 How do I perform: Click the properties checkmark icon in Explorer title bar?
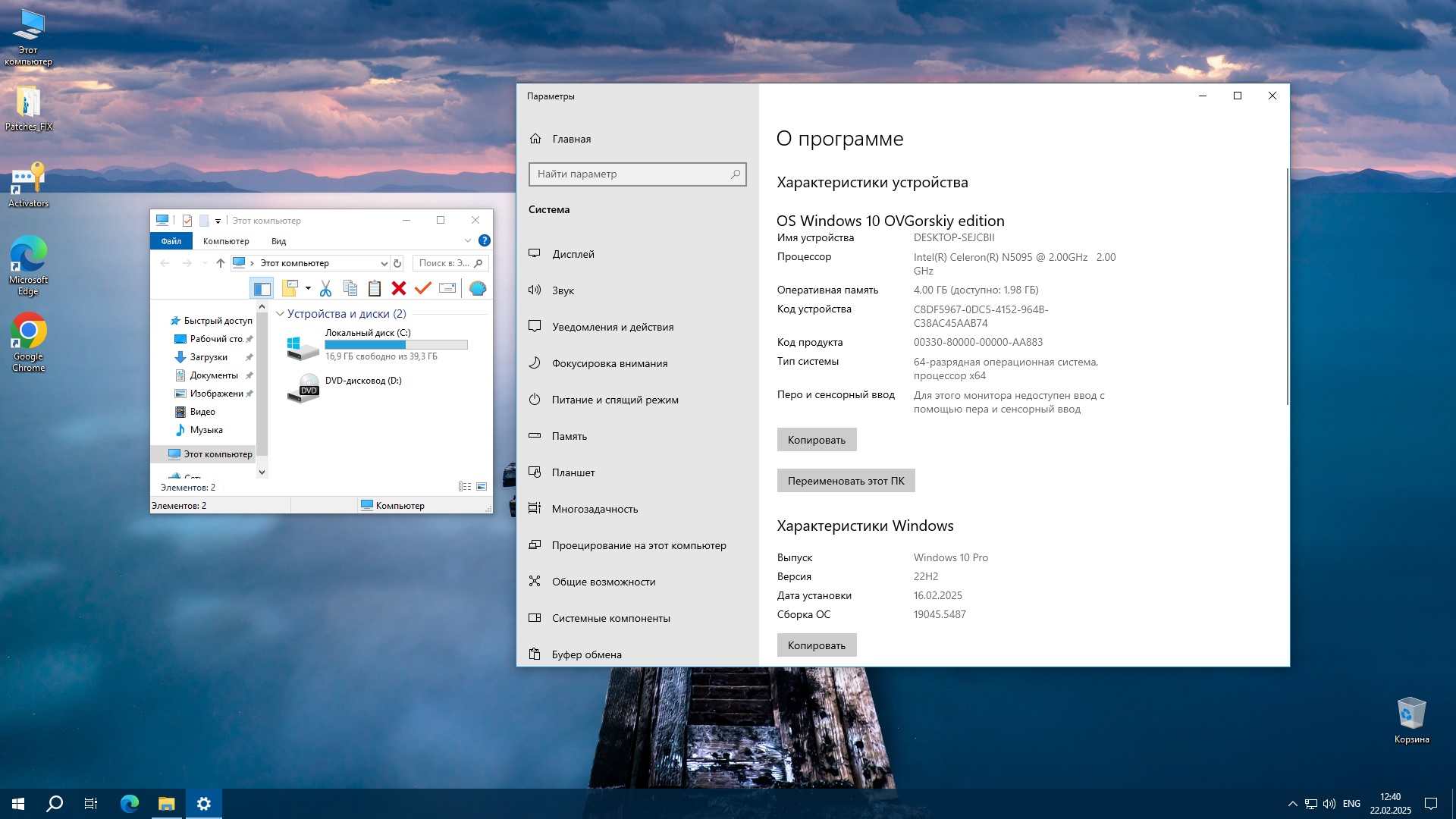(x=187, y=221)
